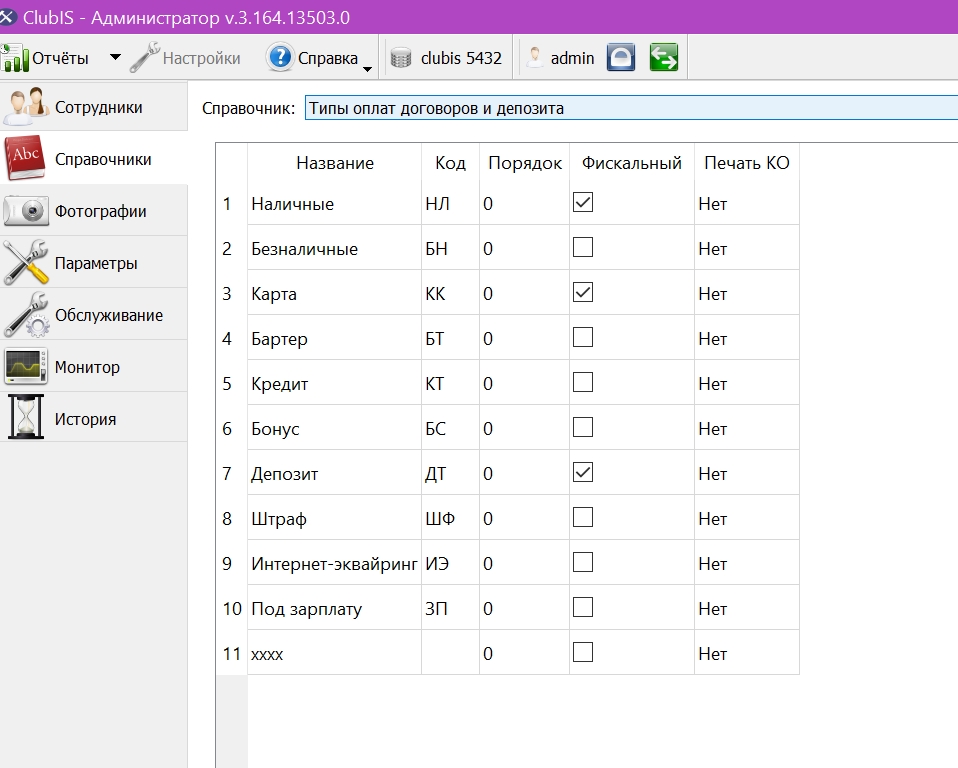Viewport: 958px width, 768px height.
Task: Open the Справка help question icon
Action: pos(280,57)
